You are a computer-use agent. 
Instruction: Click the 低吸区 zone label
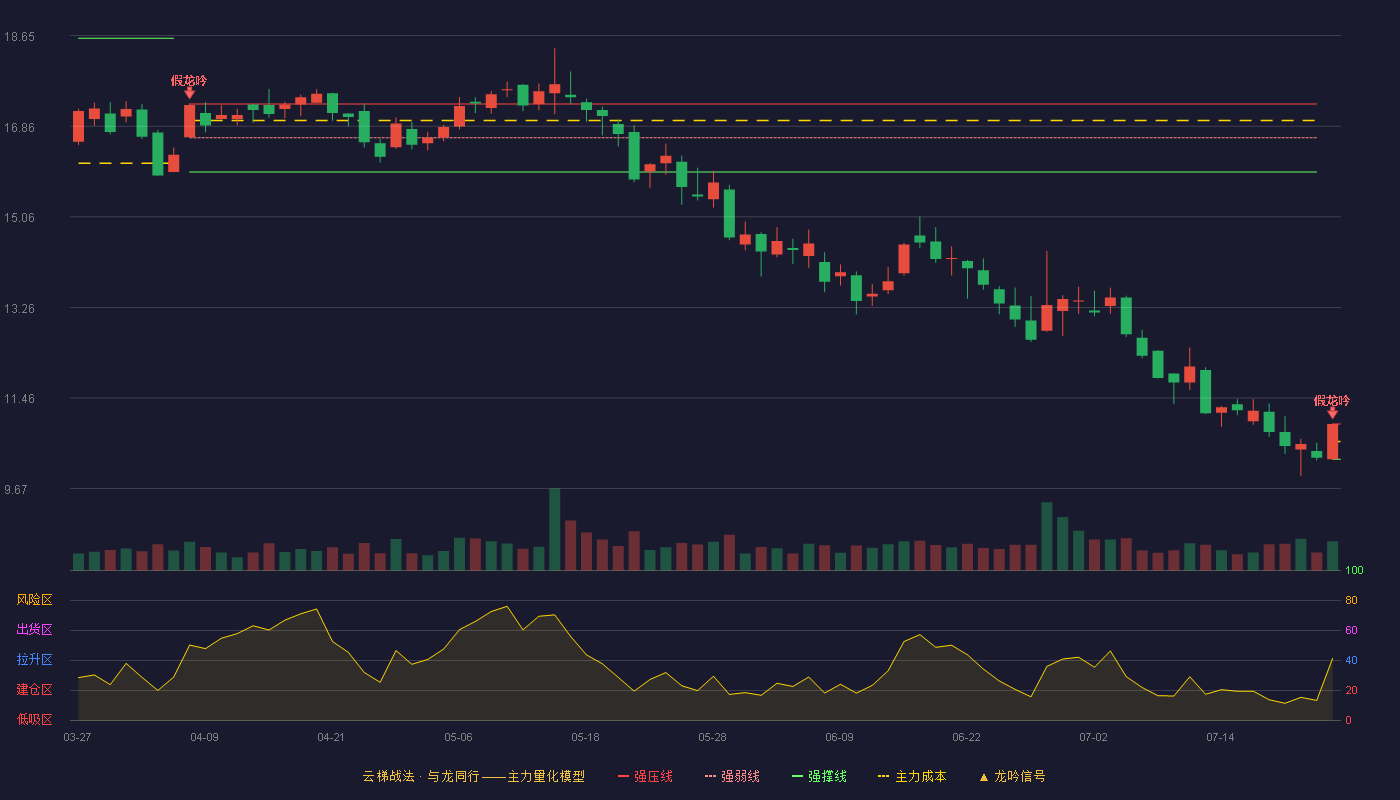(x=35, y=719)
